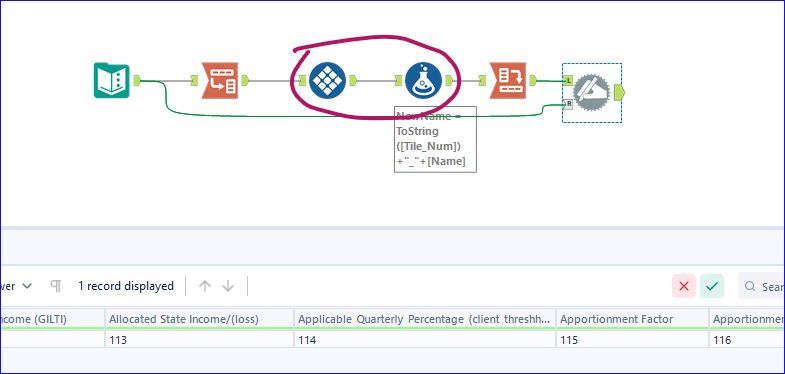Screen dimensions: 785x374
Task: Click the Apportionment Factor column header
Action: coord(632,319)
